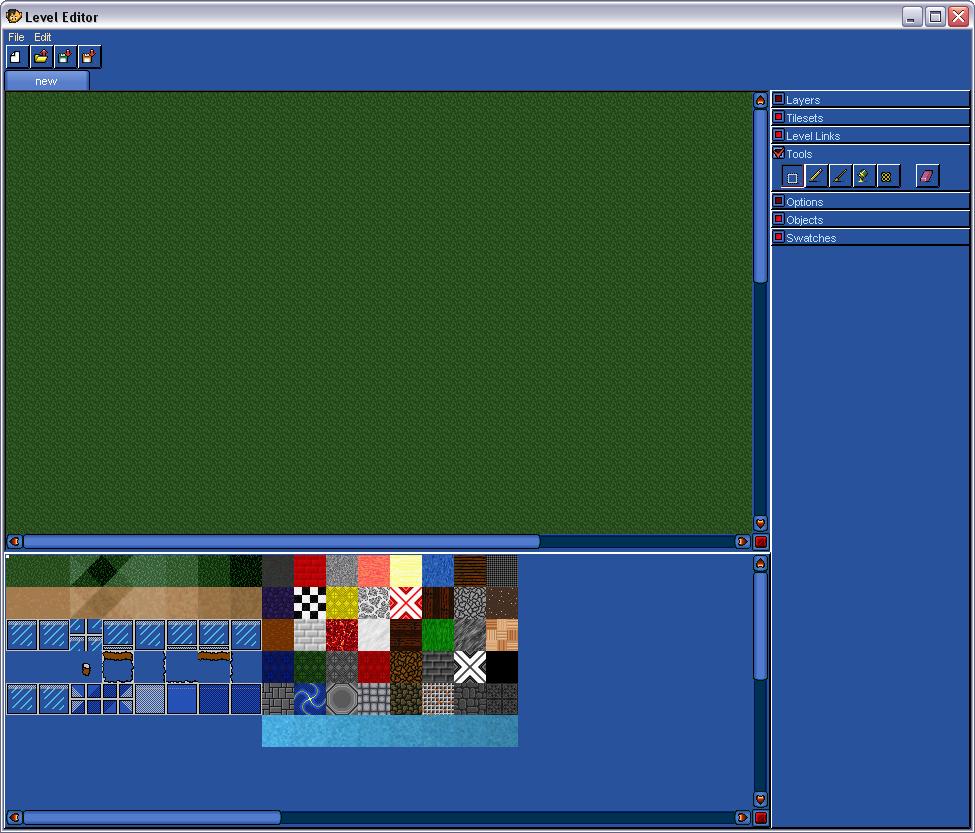Open a level with the folder icon
The image size is (975, 833).
click(41, 57)
